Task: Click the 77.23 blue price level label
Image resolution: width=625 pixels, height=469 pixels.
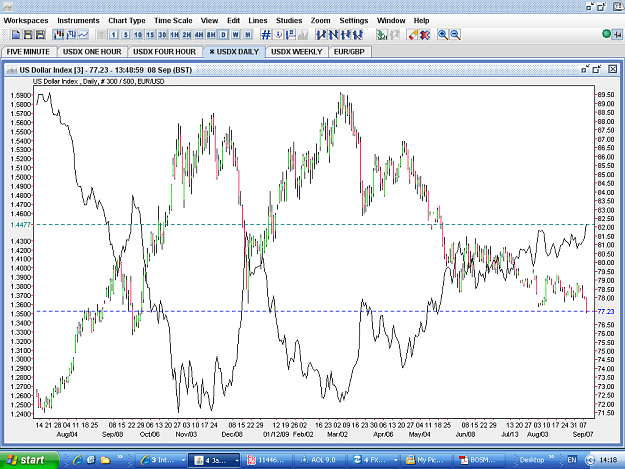Action: (x=605, y=312)
